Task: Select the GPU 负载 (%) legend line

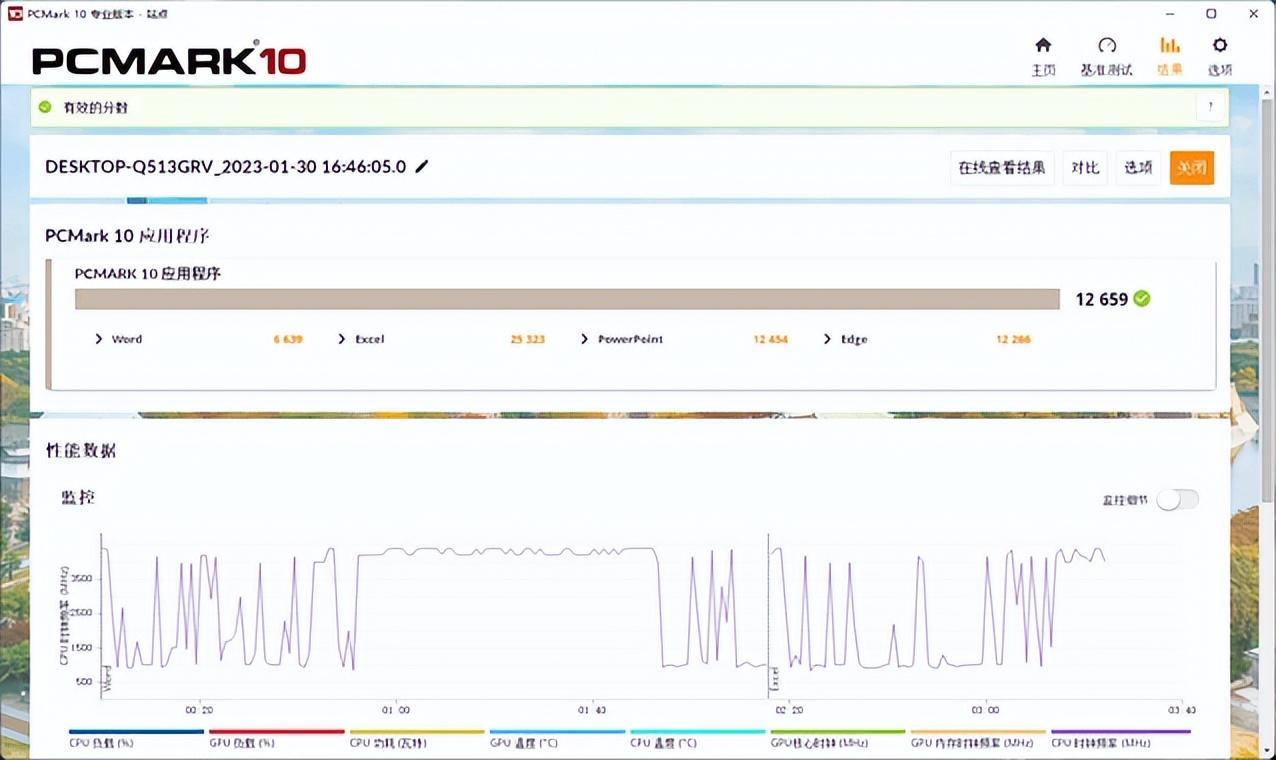Action: pos(277,737)
